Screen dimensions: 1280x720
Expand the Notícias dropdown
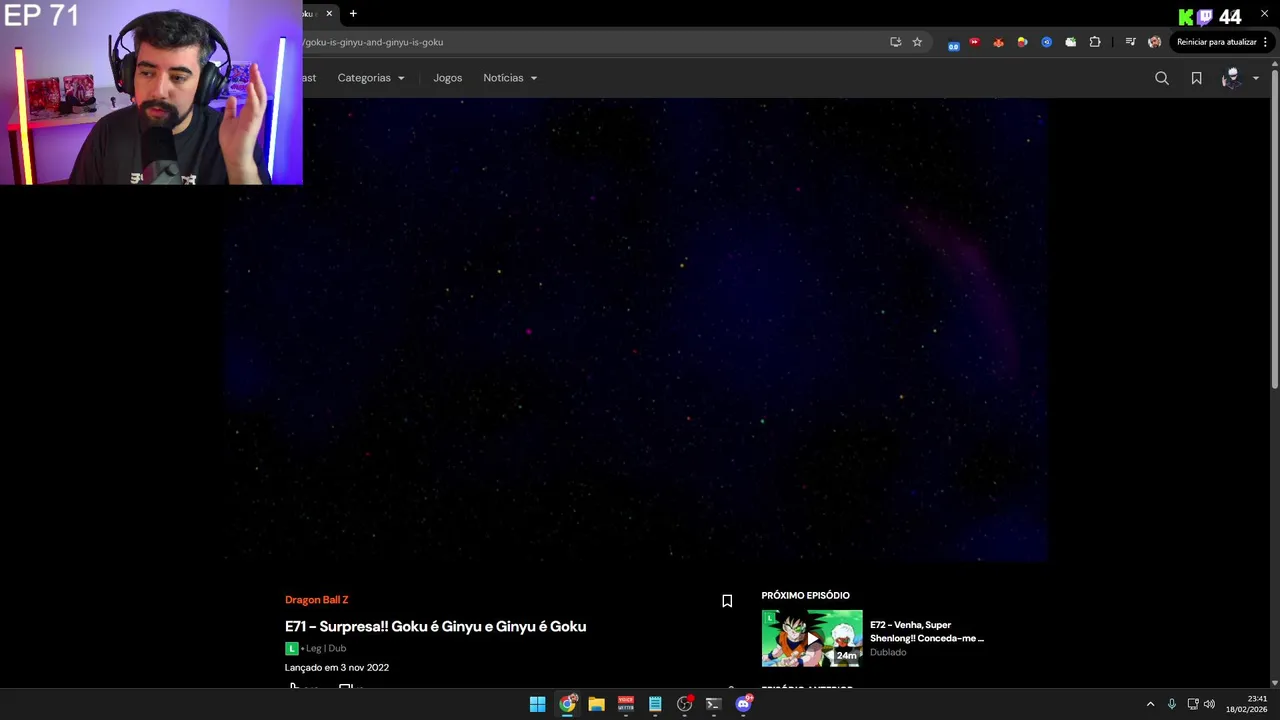click(510, 78)
